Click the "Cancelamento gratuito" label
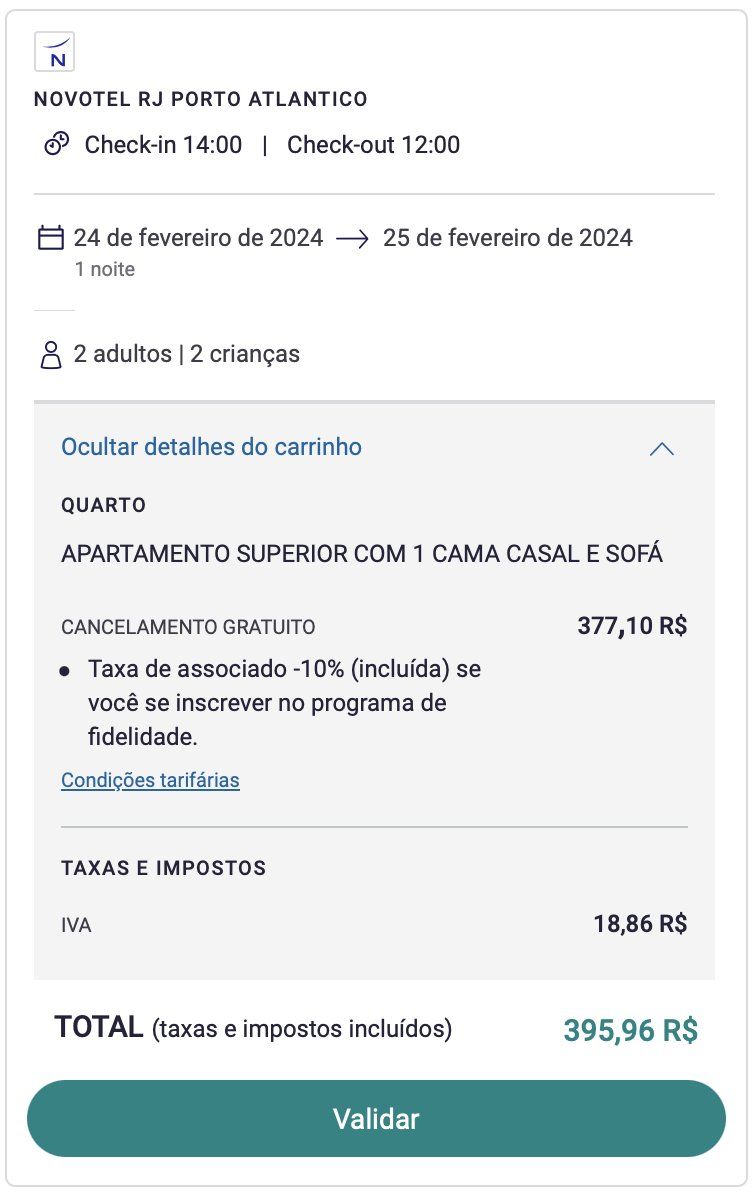 (x=188, y=628)
